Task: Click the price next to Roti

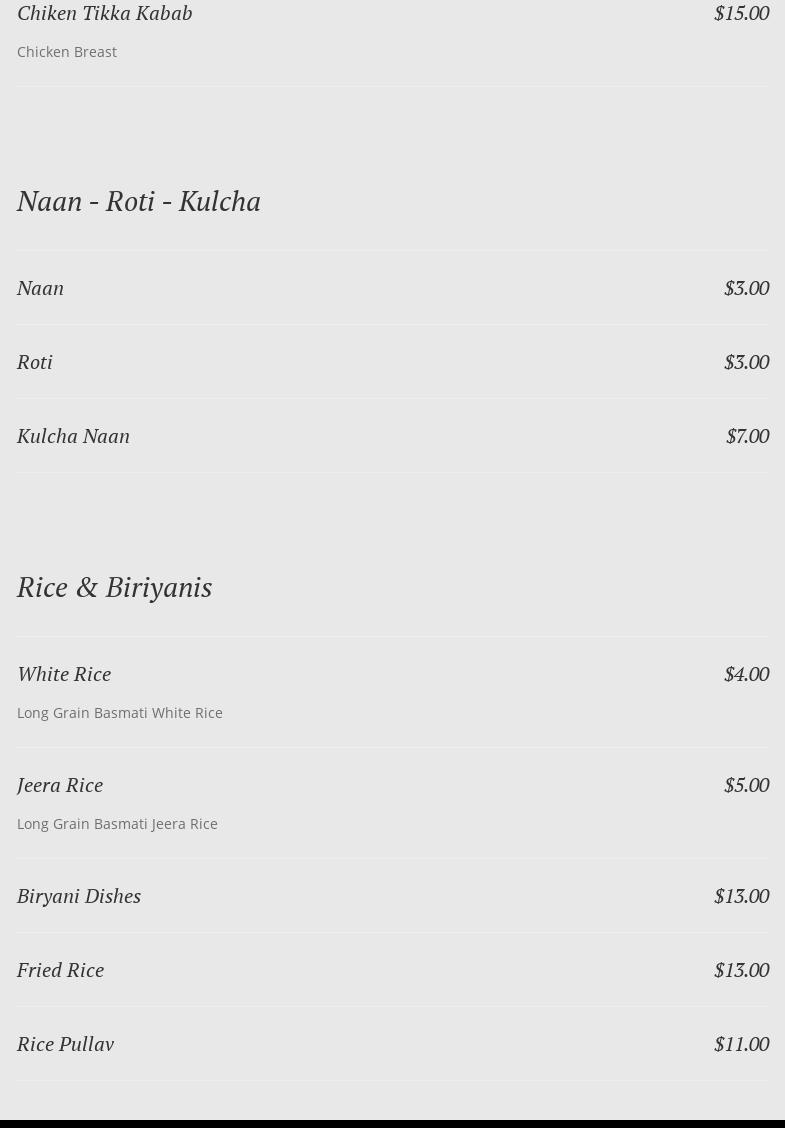Action: [746, 362]
